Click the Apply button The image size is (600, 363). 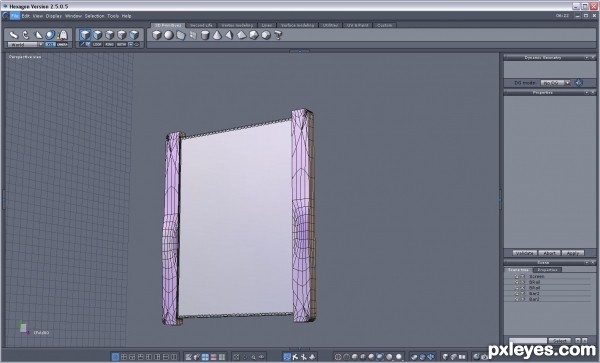coord(572,253)
